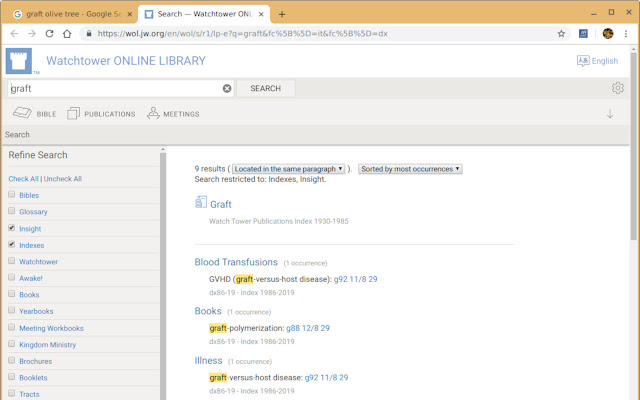Go back with browser back arrow

coord(14,33)
